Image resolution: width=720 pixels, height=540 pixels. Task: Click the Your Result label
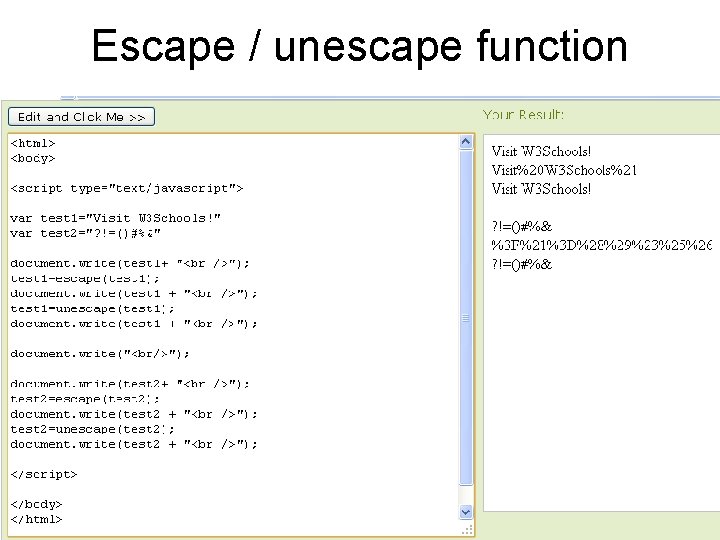(523, 114)
